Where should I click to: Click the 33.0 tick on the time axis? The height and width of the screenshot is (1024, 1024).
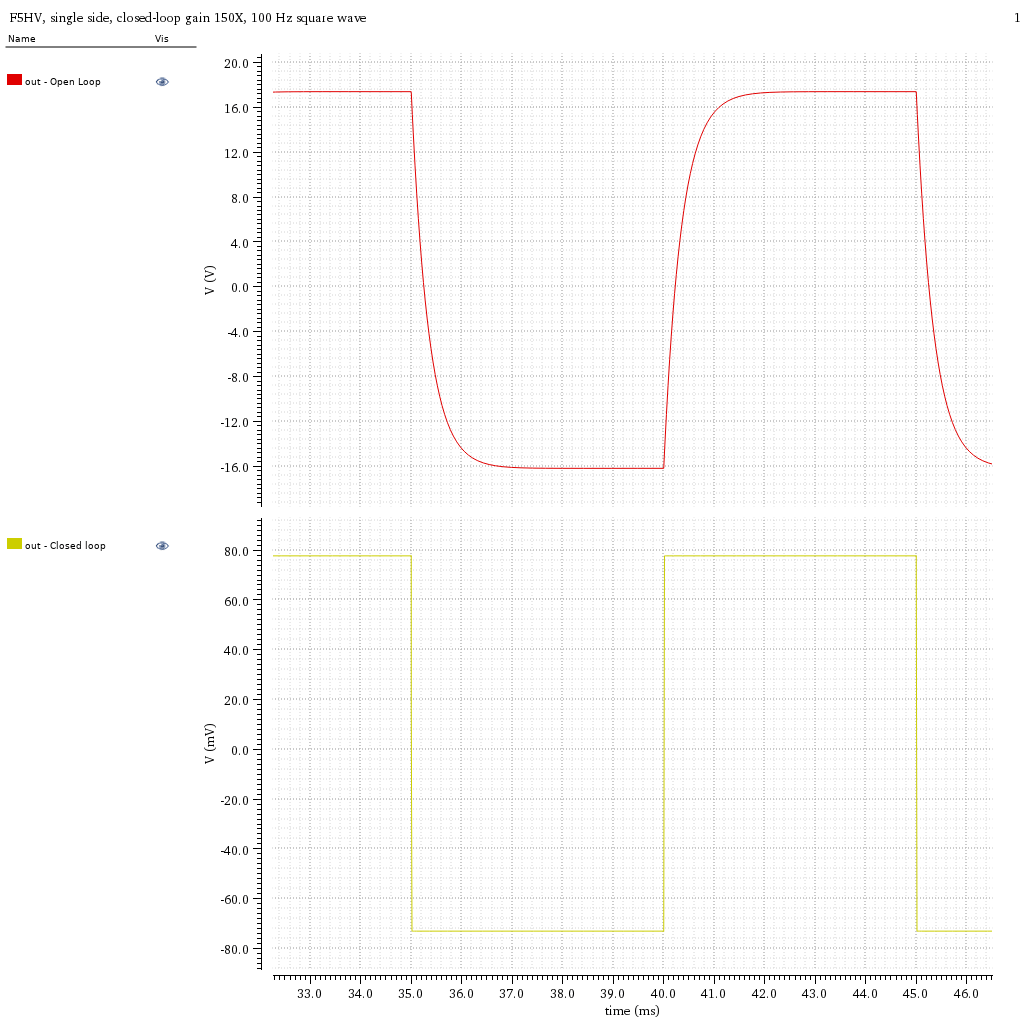[x=309, y=993]
